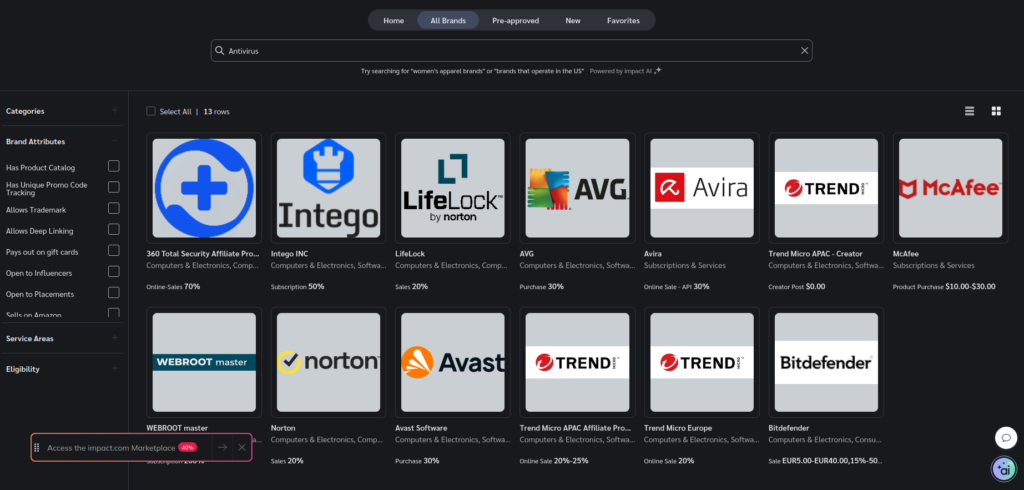
Task: Check the Select All checkbox
Action: point(151,111)
